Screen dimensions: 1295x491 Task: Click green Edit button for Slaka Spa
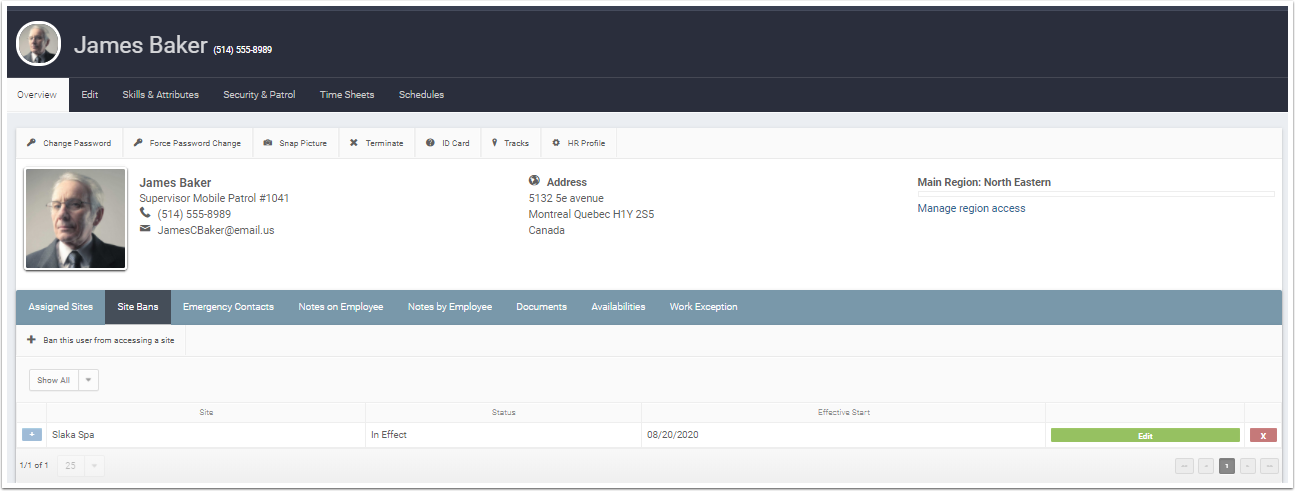tap(1145, 436)
